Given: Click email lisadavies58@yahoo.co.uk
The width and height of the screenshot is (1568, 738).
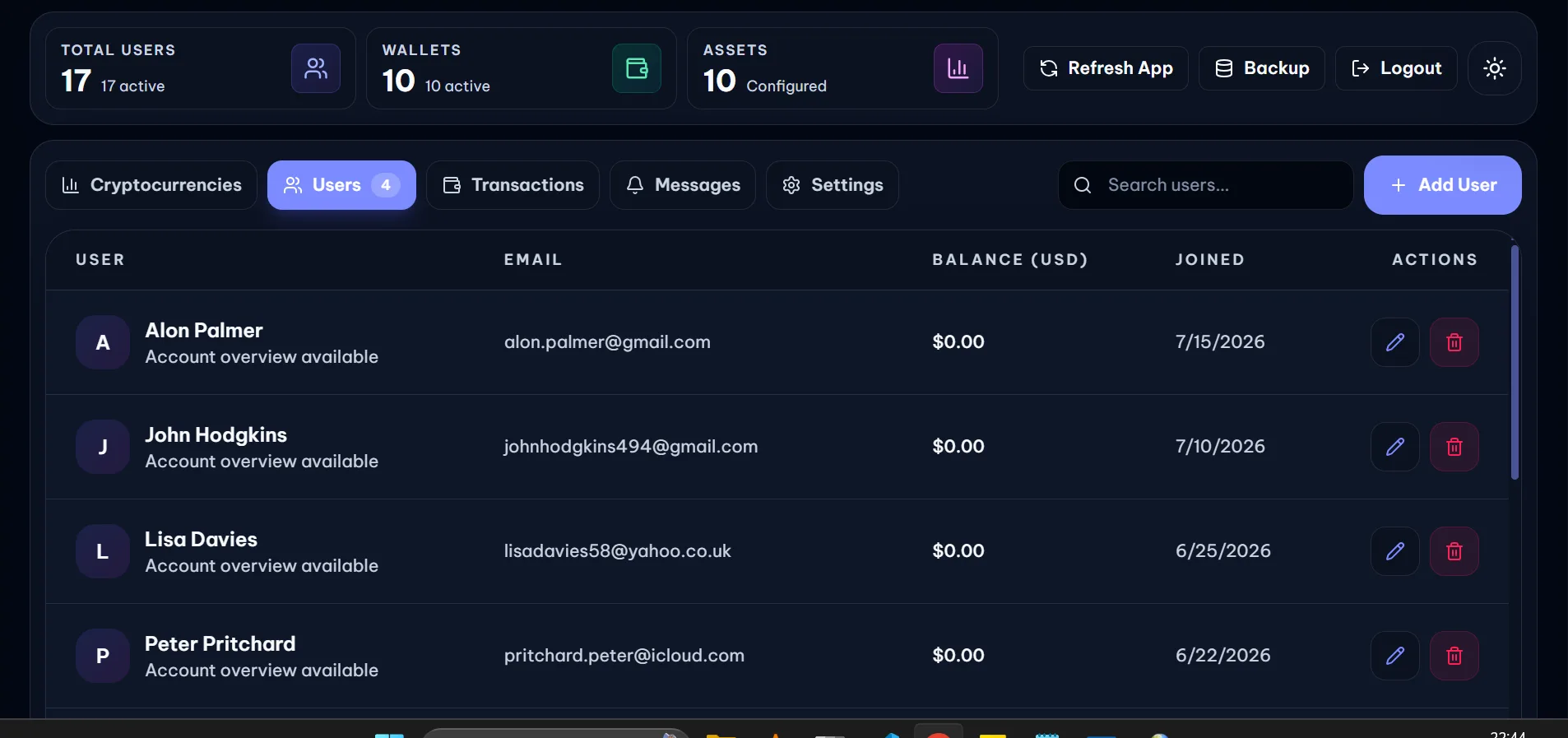Looking at the screenshot, I should 618,551.
